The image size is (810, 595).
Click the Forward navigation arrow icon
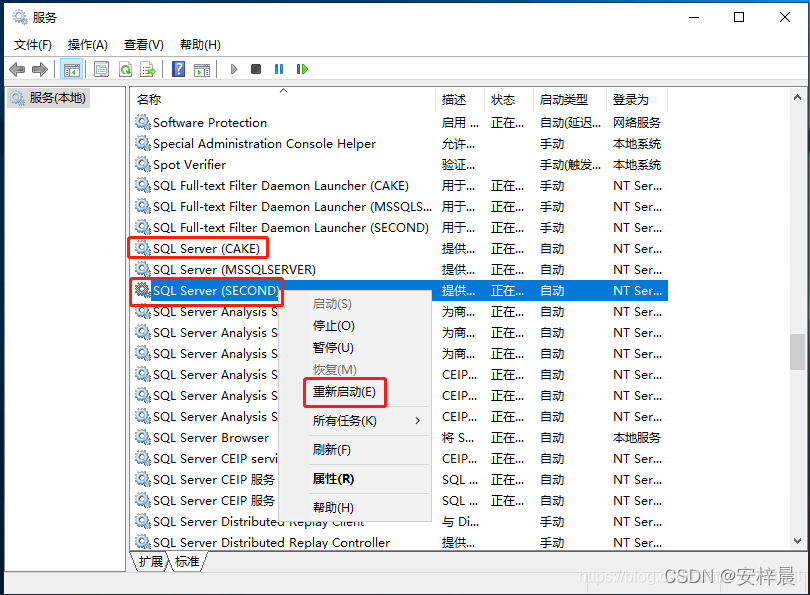pyautogui.click(x=40, y=69)
